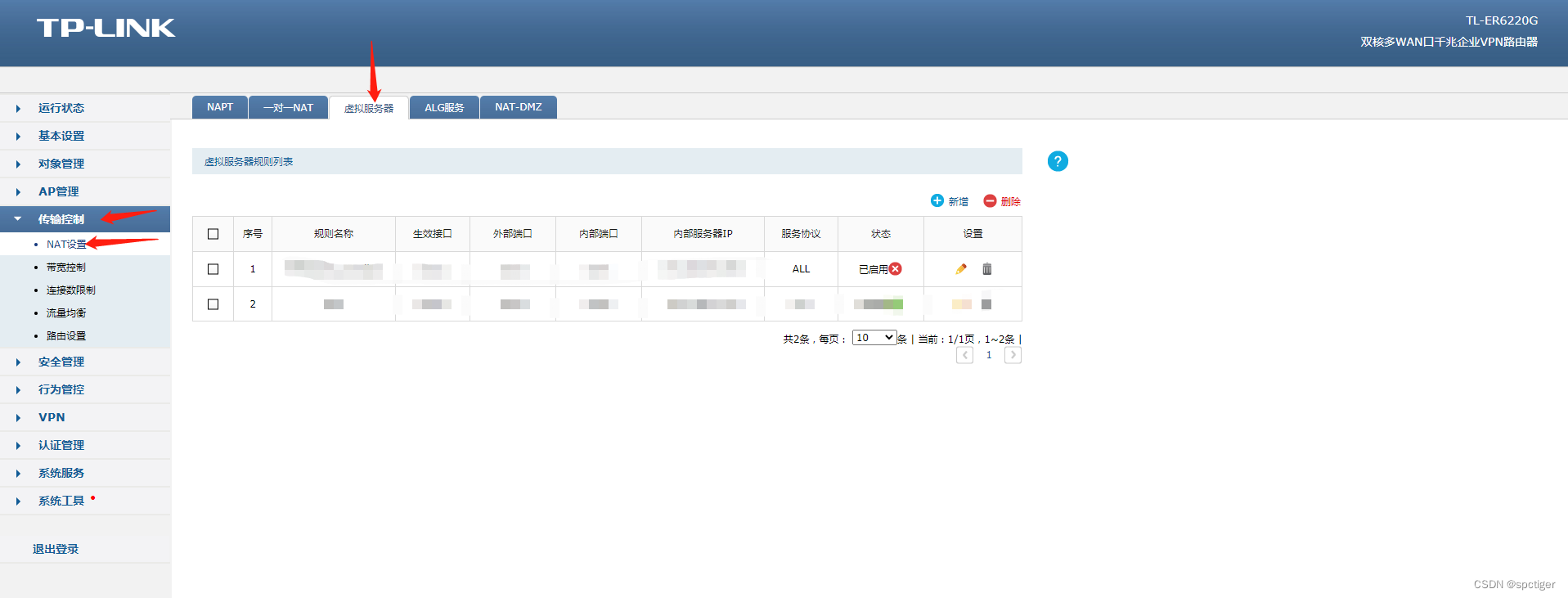Click the delete icon in row 2
Image resolution: width=1568 pixels, height=598 pixels.
(x=986, y=304)
